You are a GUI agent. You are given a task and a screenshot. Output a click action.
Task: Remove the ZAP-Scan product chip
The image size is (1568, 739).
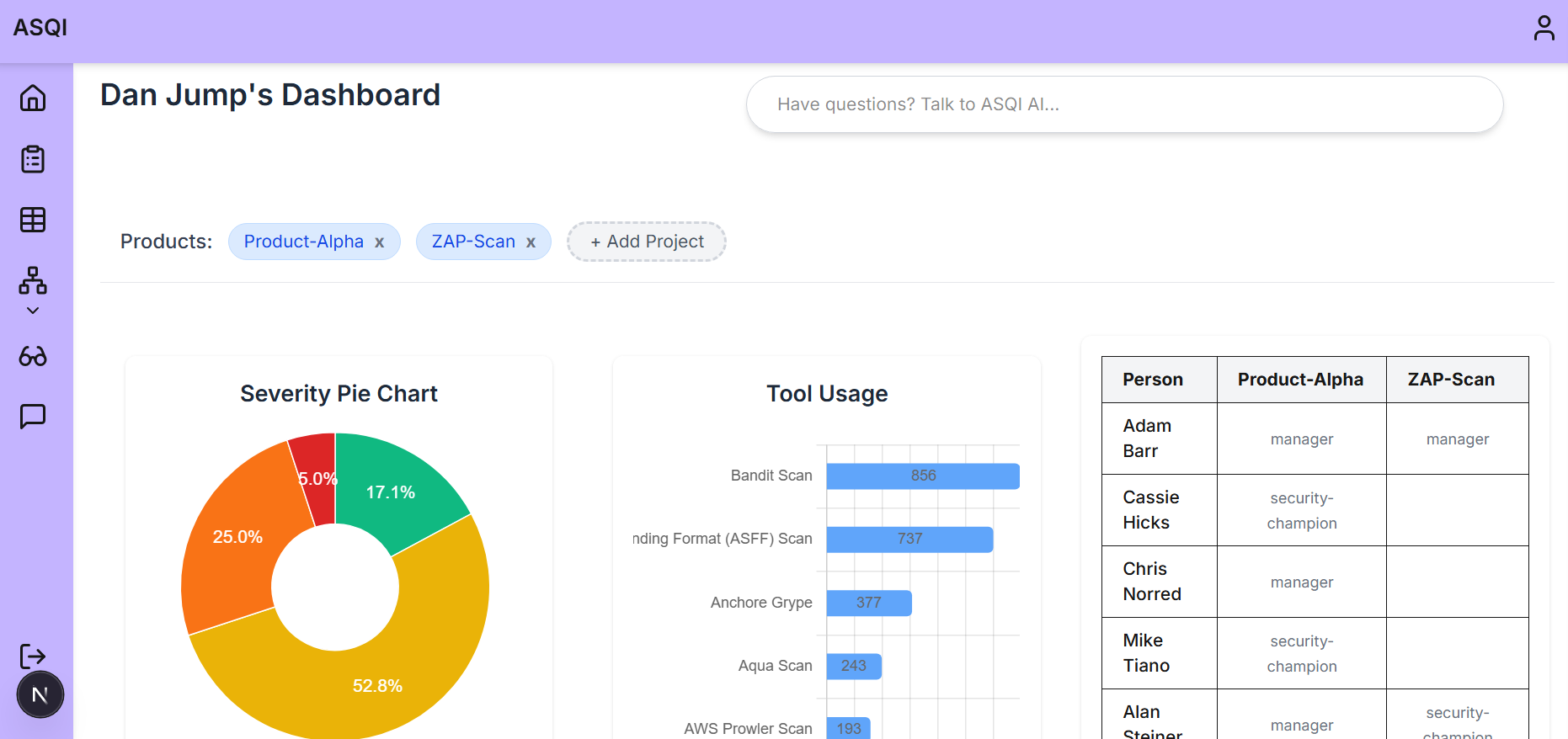coord(531,242)
